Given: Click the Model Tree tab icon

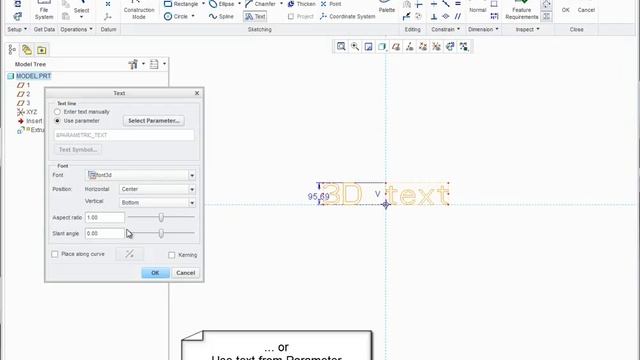Looking at the screenshot, I should [12, 50].
